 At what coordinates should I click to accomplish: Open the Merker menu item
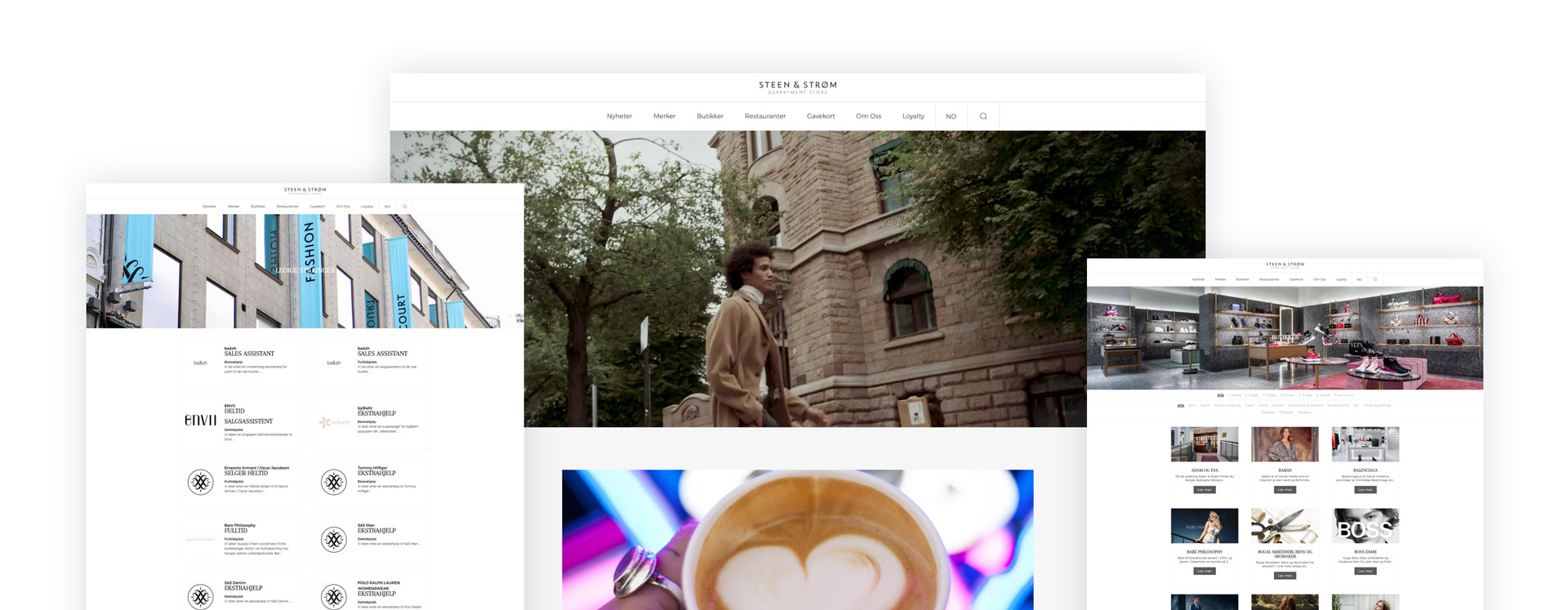664,116
